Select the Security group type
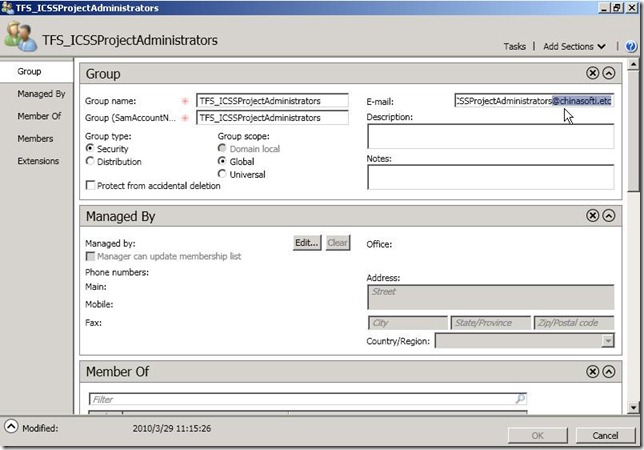 90,148
